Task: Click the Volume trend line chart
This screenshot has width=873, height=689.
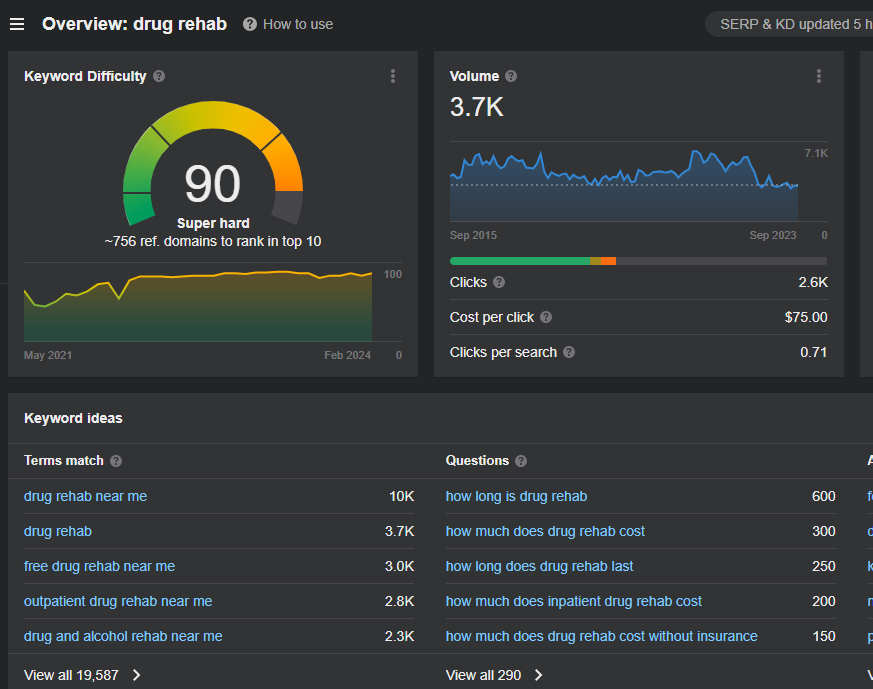Action: click(x=624, y=185)
